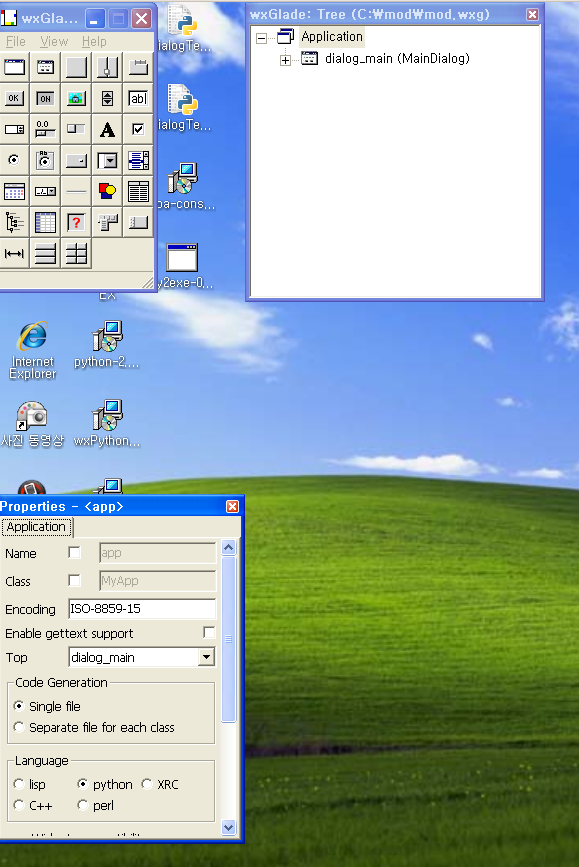Select the GridSizer tool
The width and height of the screenshot is (579, 867).
76,254
